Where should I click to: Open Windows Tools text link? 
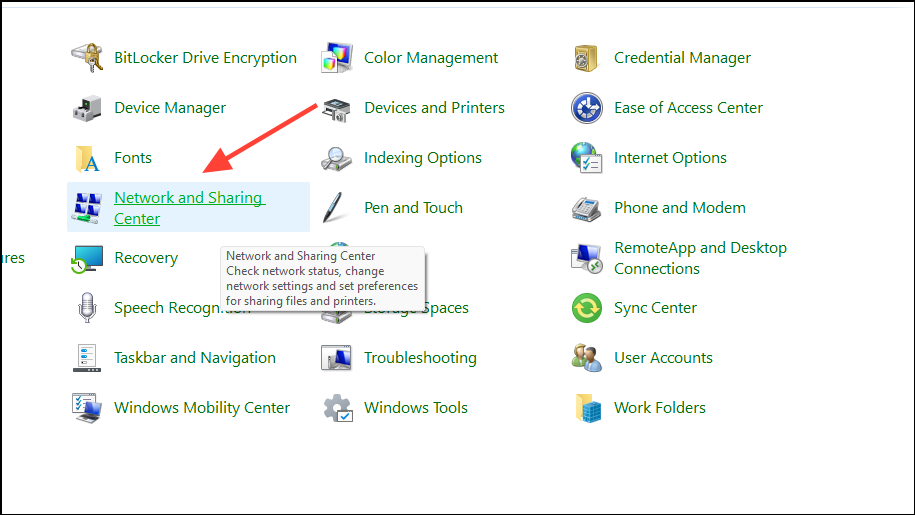click(x=415, y=408)
